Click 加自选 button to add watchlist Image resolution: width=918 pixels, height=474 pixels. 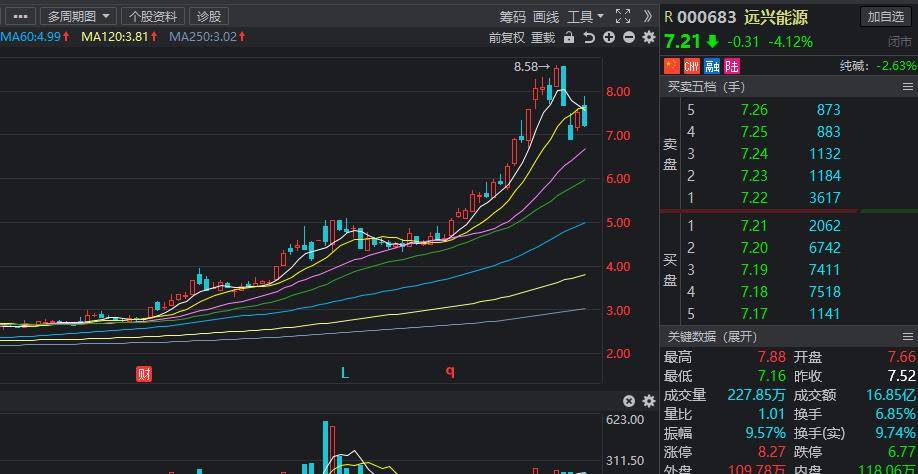point(886,16)
